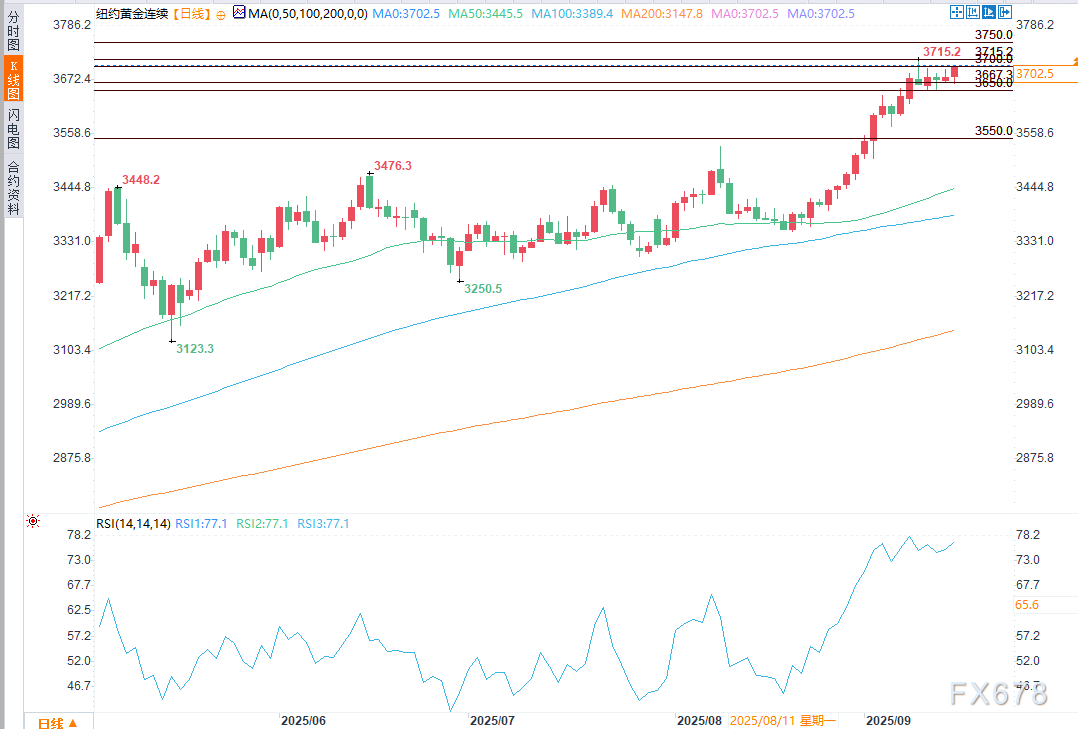Click the MA indicator chart icon
Viewport: 1078px width, 729px height.
[238, 13]
